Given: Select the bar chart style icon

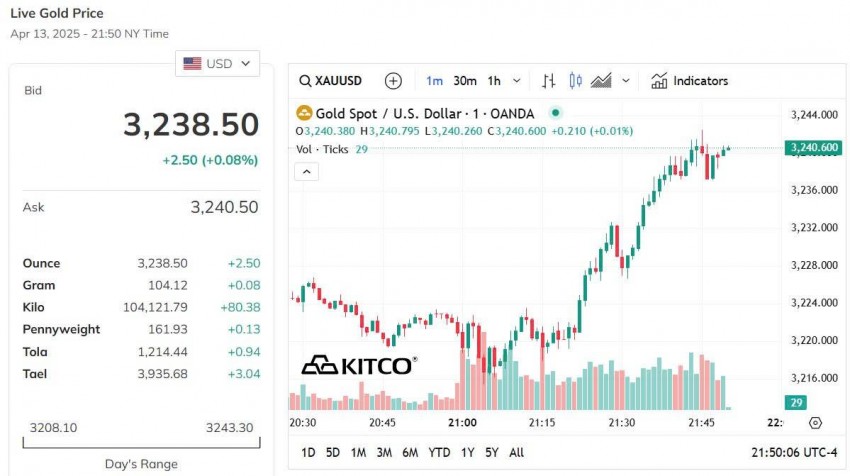Looking at the screenshot, I should tap(548, 81).
